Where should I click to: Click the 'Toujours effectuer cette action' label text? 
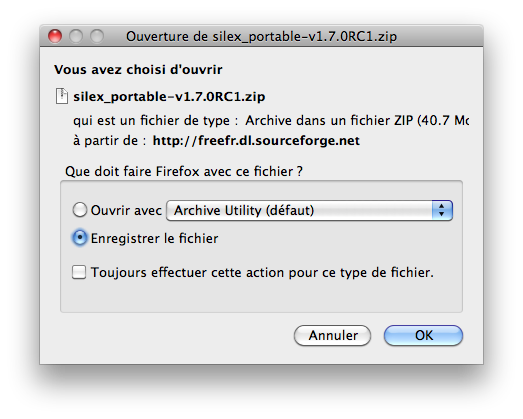pyautogui.click(x=262, y=273)
